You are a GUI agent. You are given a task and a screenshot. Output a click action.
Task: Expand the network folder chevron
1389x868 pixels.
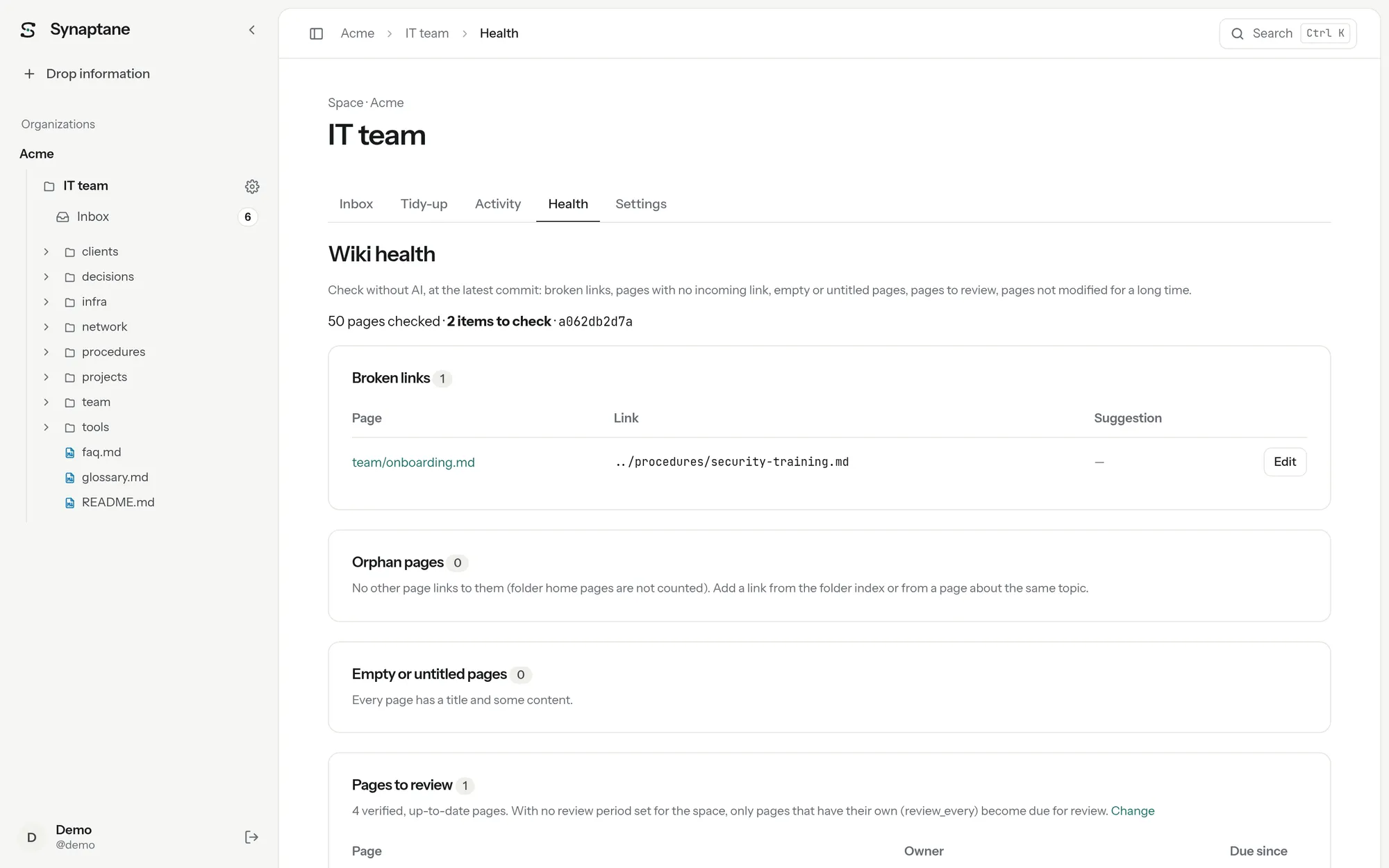pyautogui.click(x=47, y=326)
